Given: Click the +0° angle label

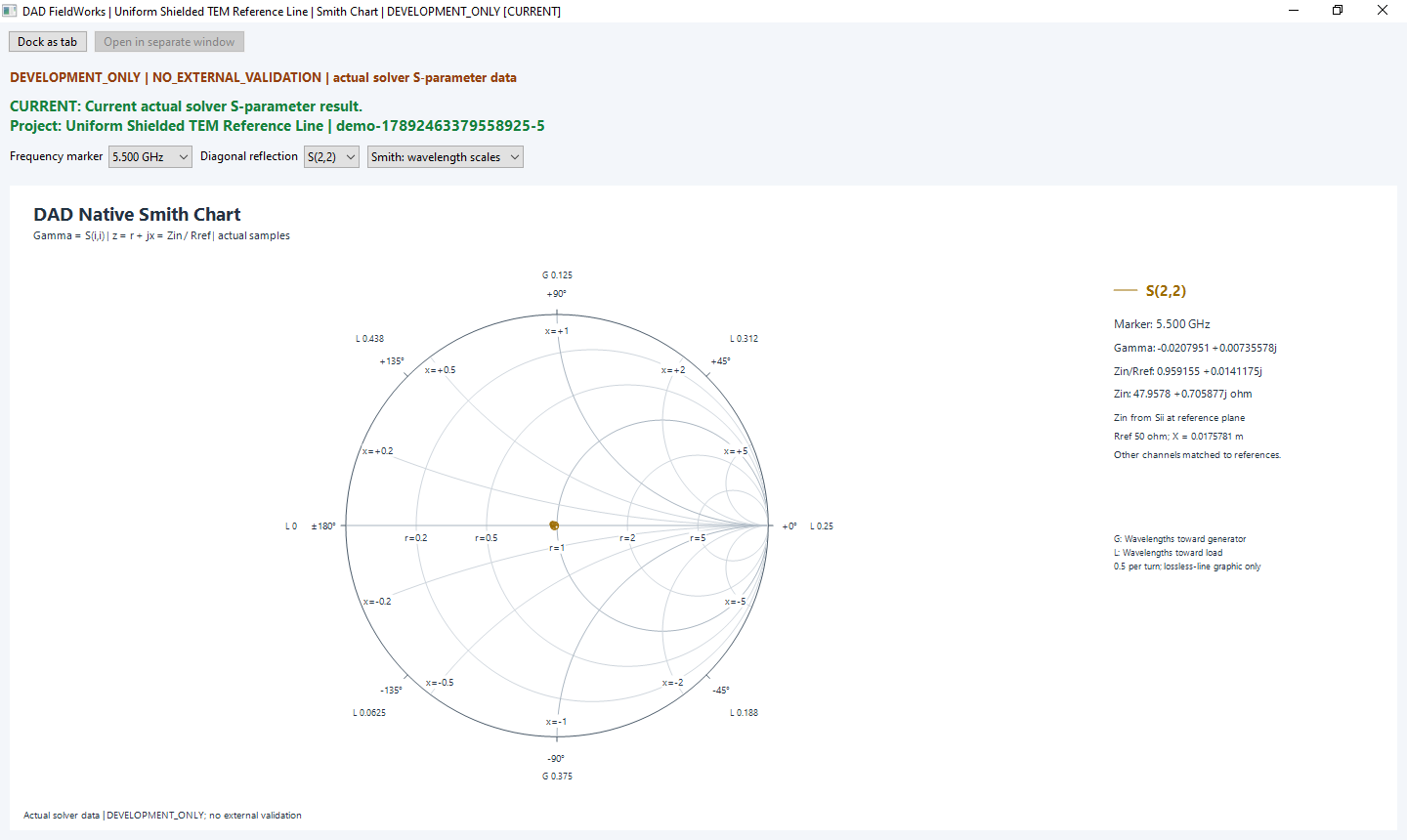Looking at the screenshot, I should point(789,526).
